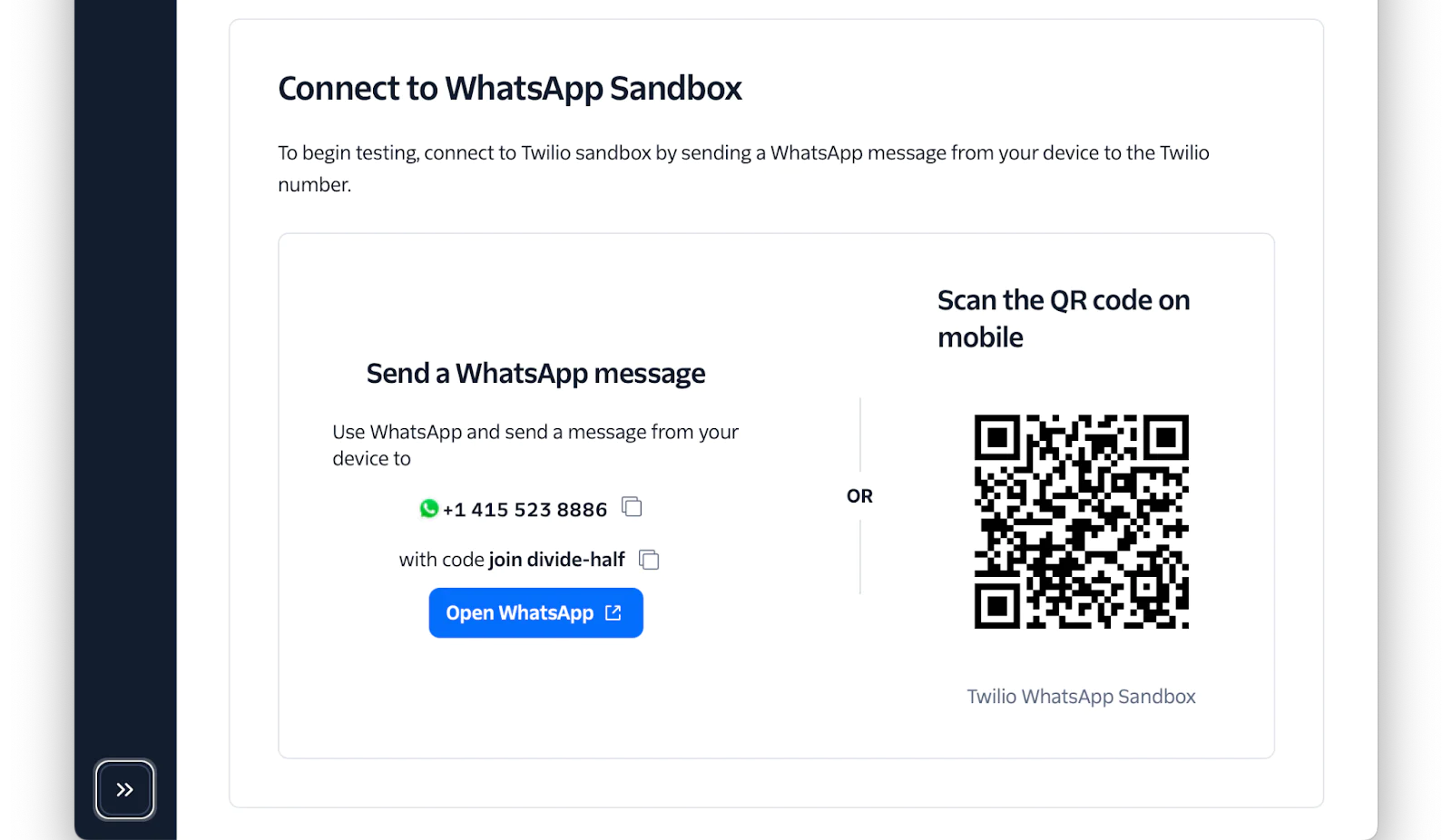This screenshot has height=840, width=1452.
Task: Select the code text join divide-half
Action: tap(556, 560)
